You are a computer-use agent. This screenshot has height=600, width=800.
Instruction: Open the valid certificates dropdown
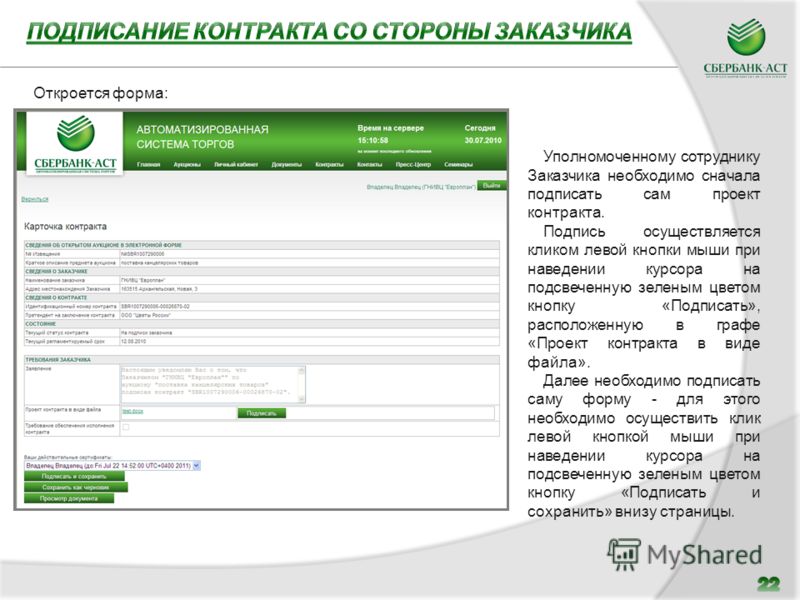112,465
